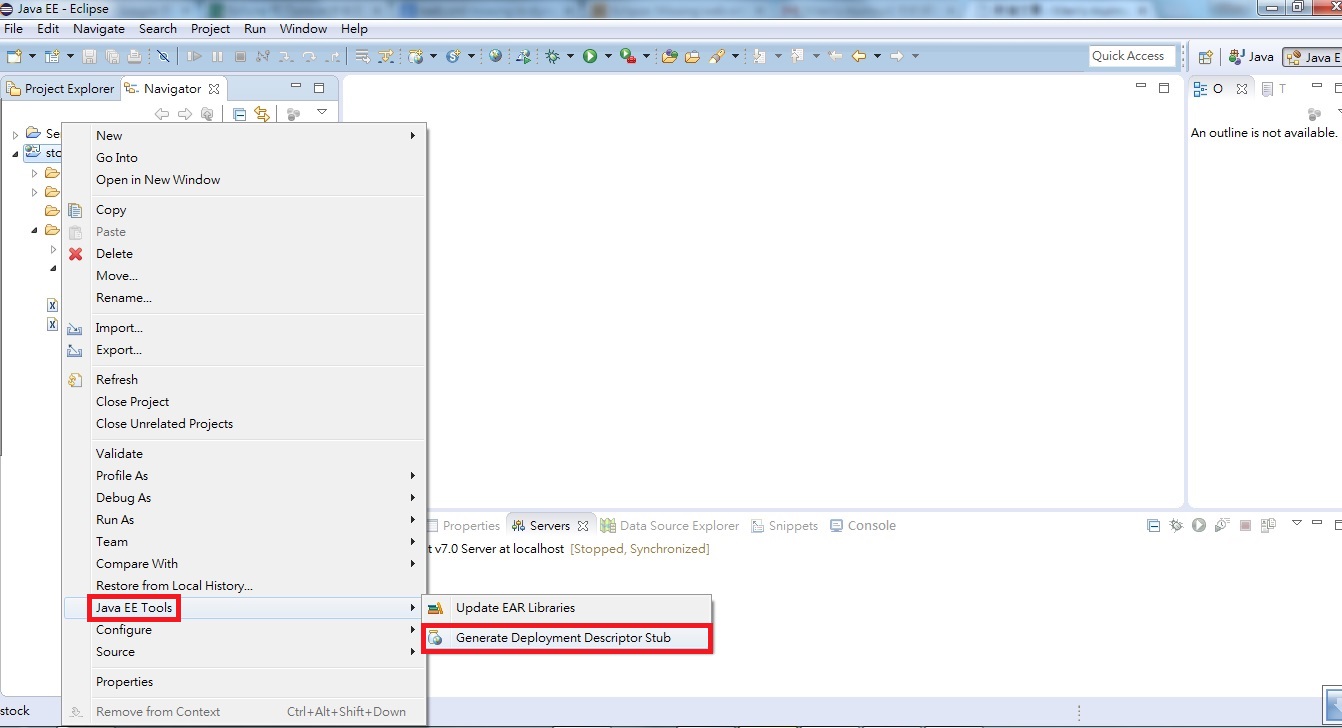Viewport: 1342px width, 728px height.
Task: Select Generate Deployment Descriptor Stub
Action: click(565, 638)
